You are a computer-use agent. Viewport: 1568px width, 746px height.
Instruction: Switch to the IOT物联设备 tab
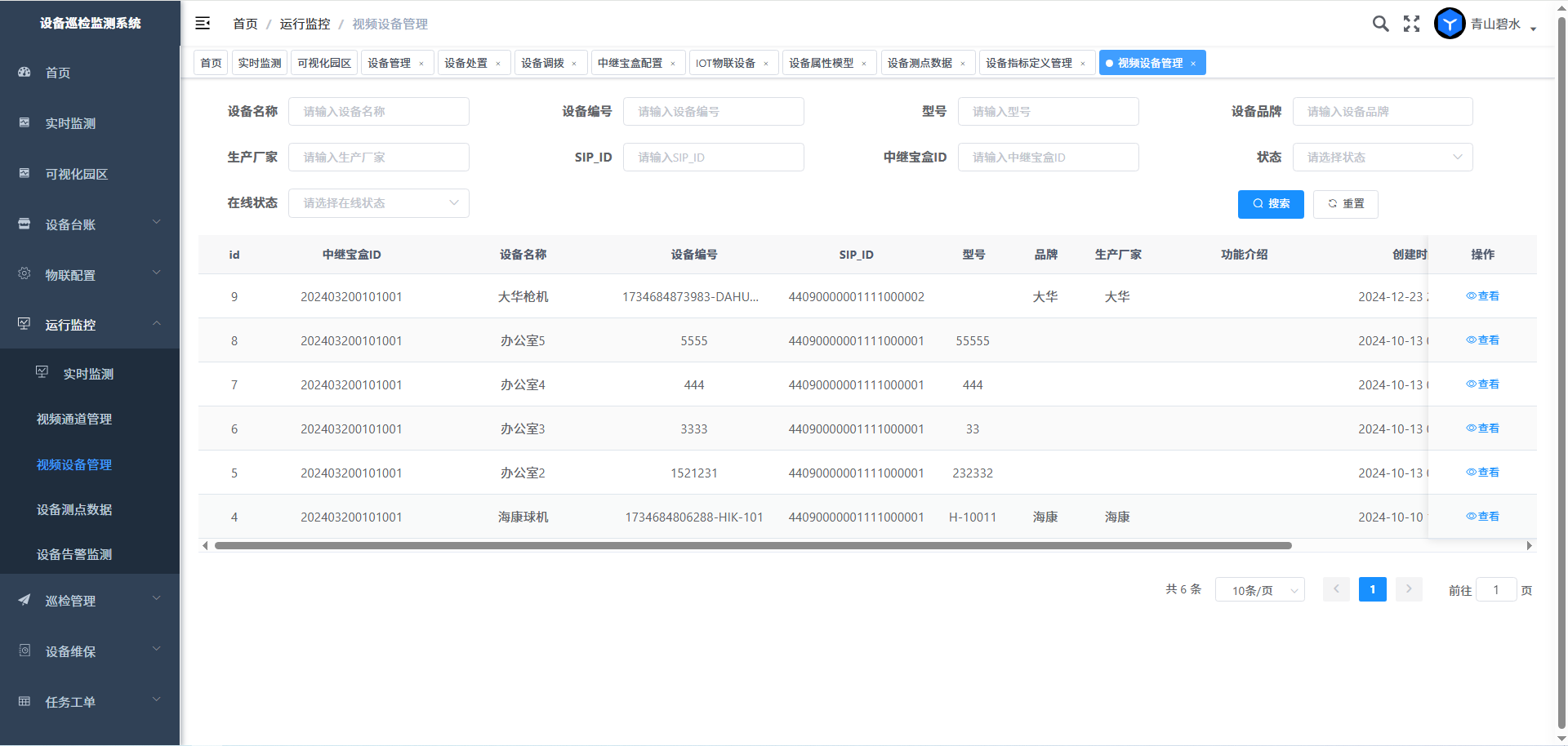pos(725,64)
